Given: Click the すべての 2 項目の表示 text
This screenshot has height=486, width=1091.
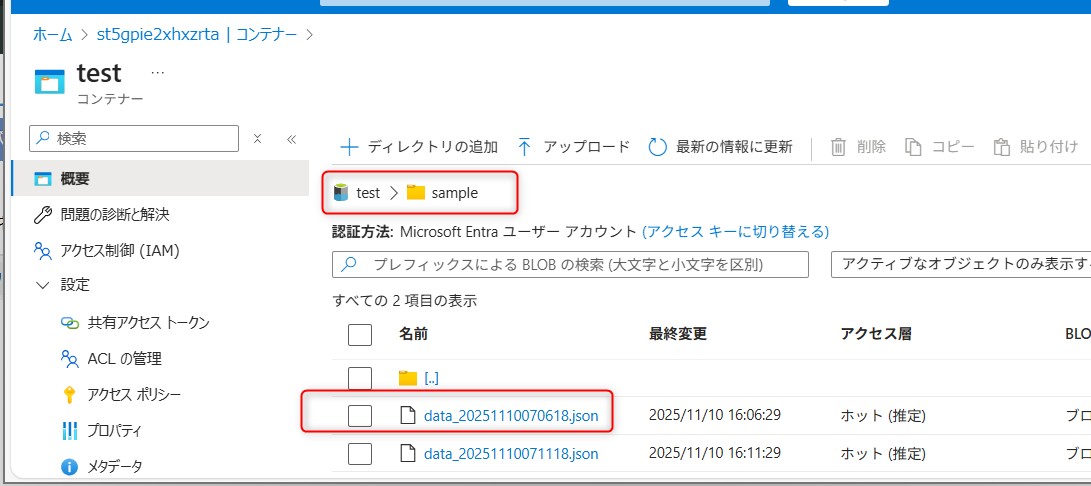Looking at the screenshot, I should (x=404, y=301).
